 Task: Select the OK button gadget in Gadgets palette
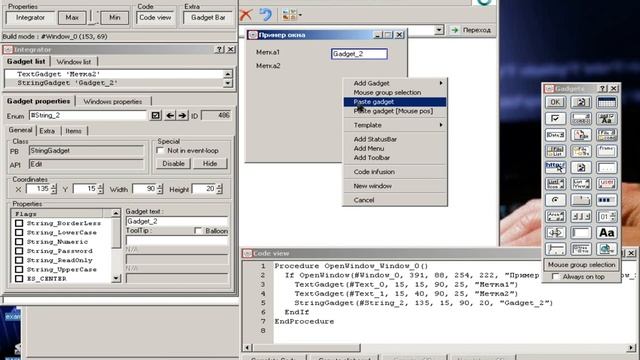click(x=555, y=102)
